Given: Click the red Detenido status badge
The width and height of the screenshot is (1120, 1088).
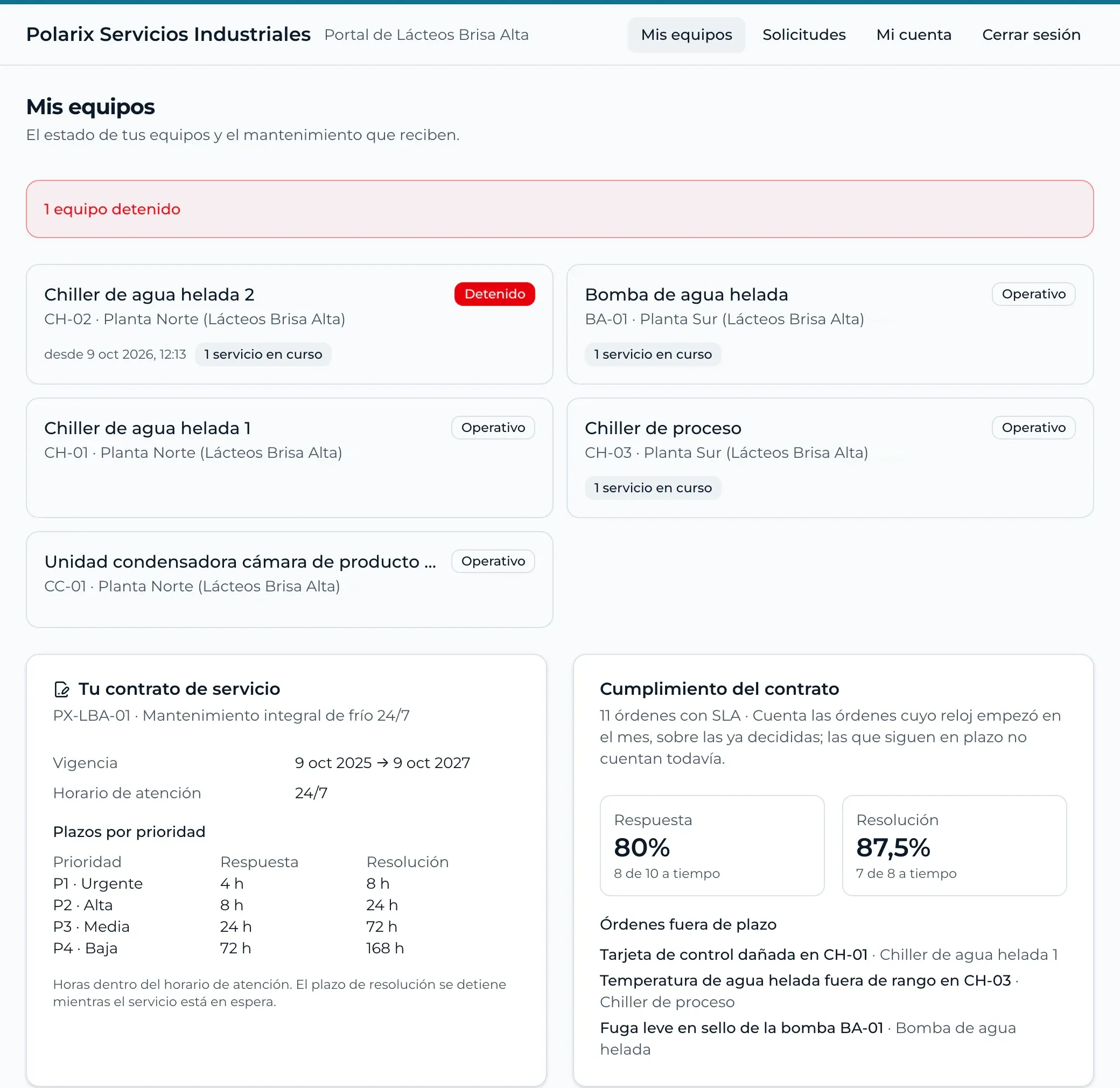Looking at the screenshot, I should (494, 294).
